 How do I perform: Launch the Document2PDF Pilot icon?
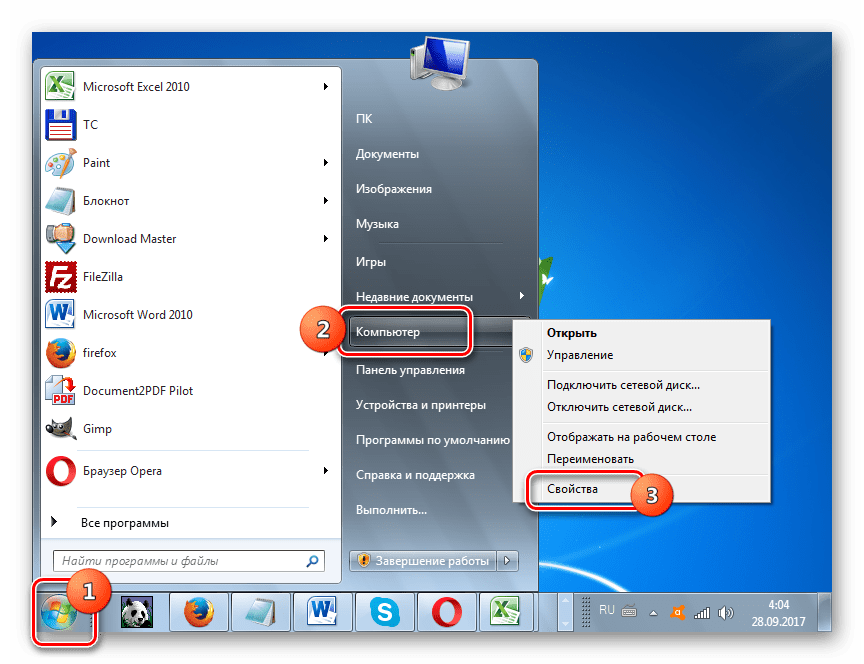pyautogui.click(x=60, y=391)
